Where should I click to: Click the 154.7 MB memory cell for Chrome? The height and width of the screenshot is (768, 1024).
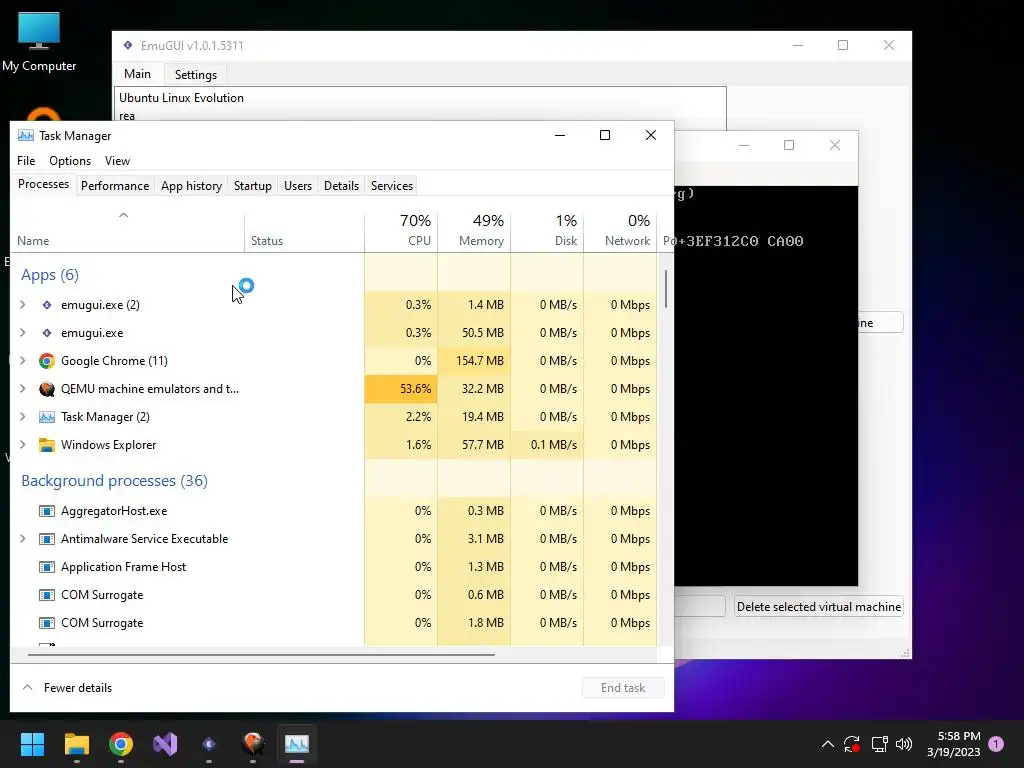click(474, 361)
